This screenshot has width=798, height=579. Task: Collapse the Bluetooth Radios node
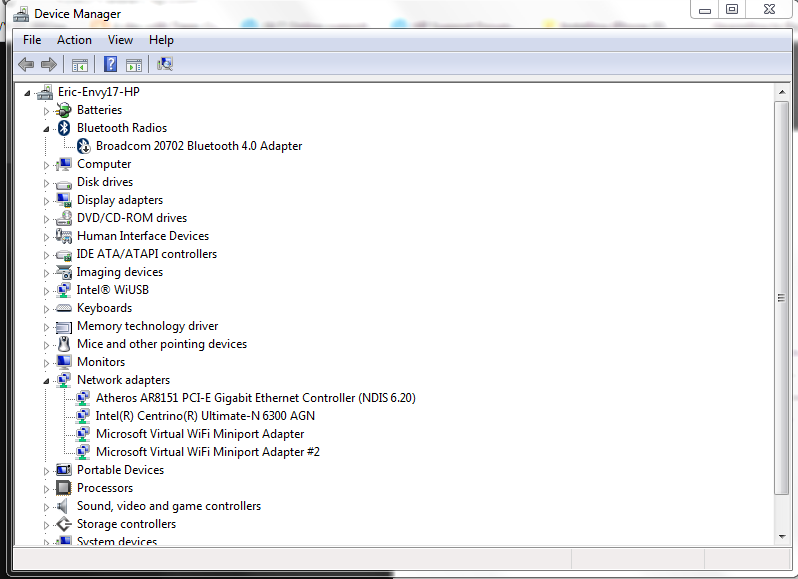pyautogui.click(x=46, y=129)
